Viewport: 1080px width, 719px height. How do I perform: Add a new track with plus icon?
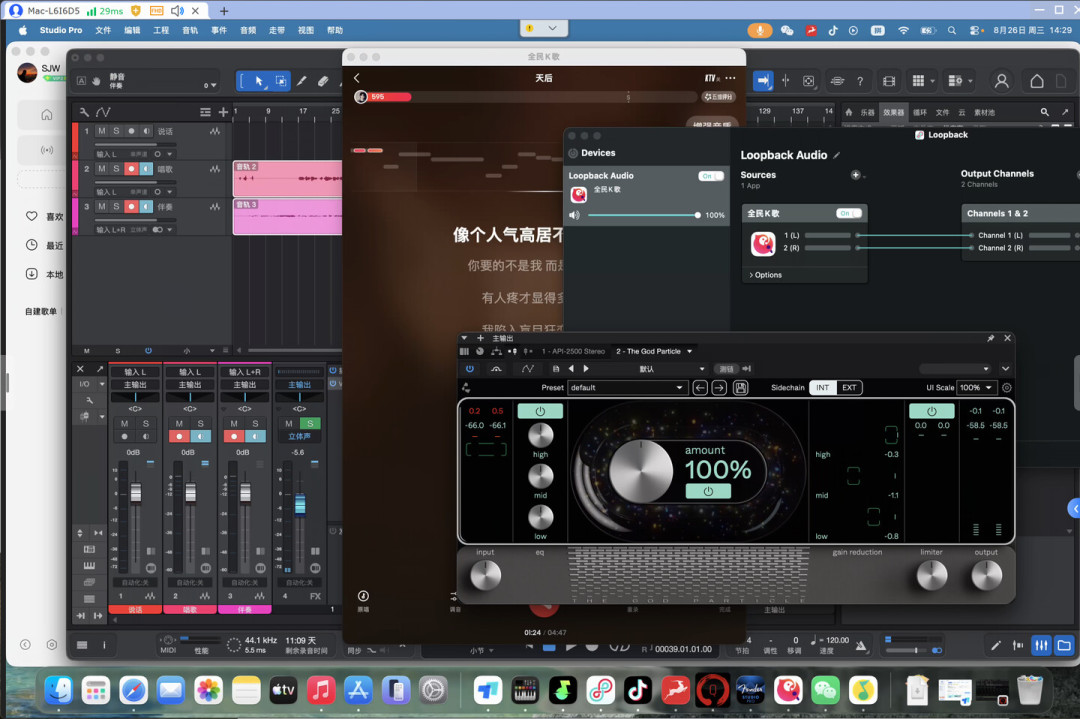(x=223, y=112)
